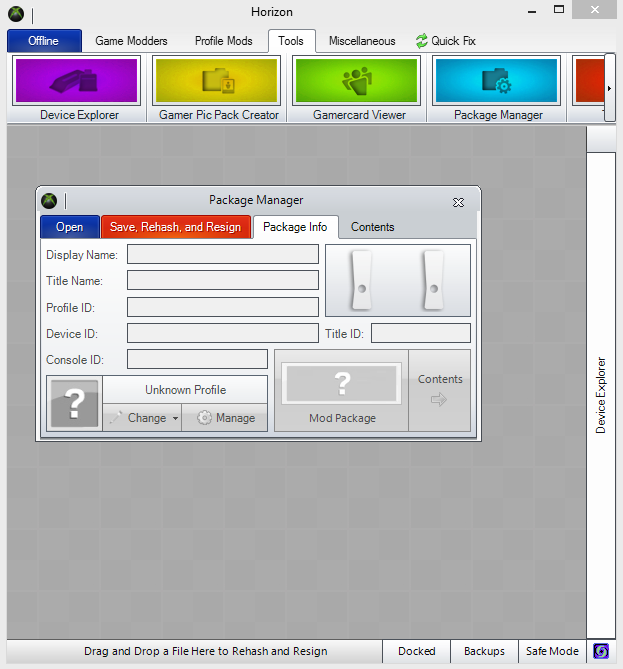Image resolution: width=623 pixels, height=669 pixels.
Task: Click the swirl icon in the status bar
Action: (601, 651)
